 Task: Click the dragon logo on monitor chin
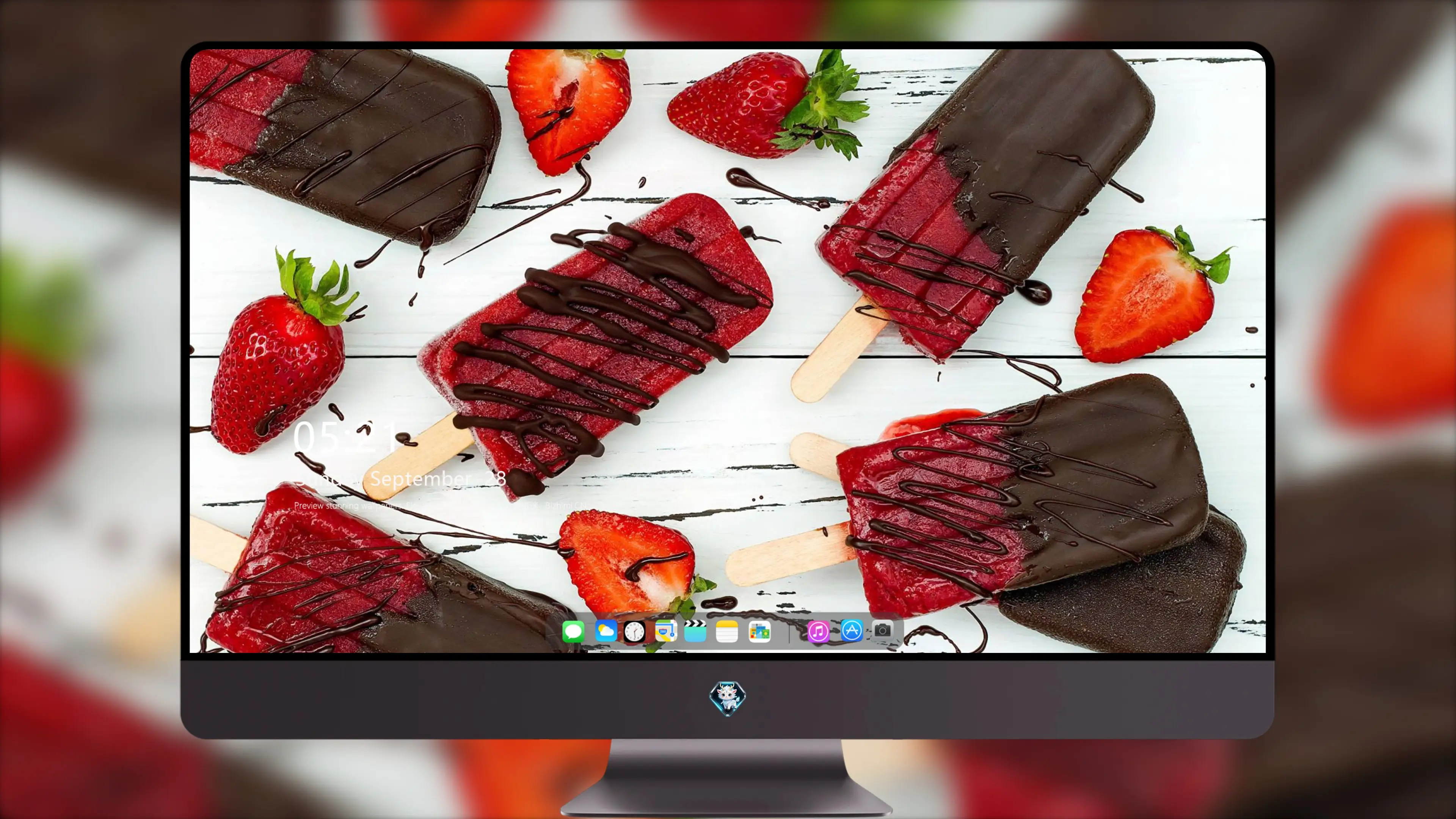(728, 698)
